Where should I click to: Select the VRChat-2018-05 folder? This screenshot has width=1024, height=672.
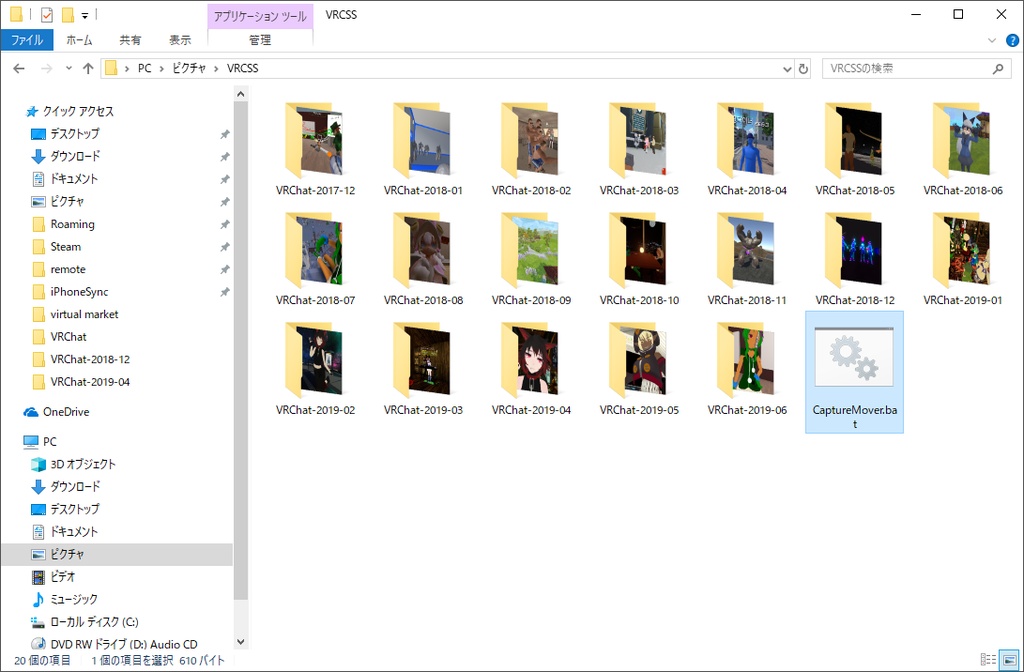pyautogui.click(x=855, y=149)
